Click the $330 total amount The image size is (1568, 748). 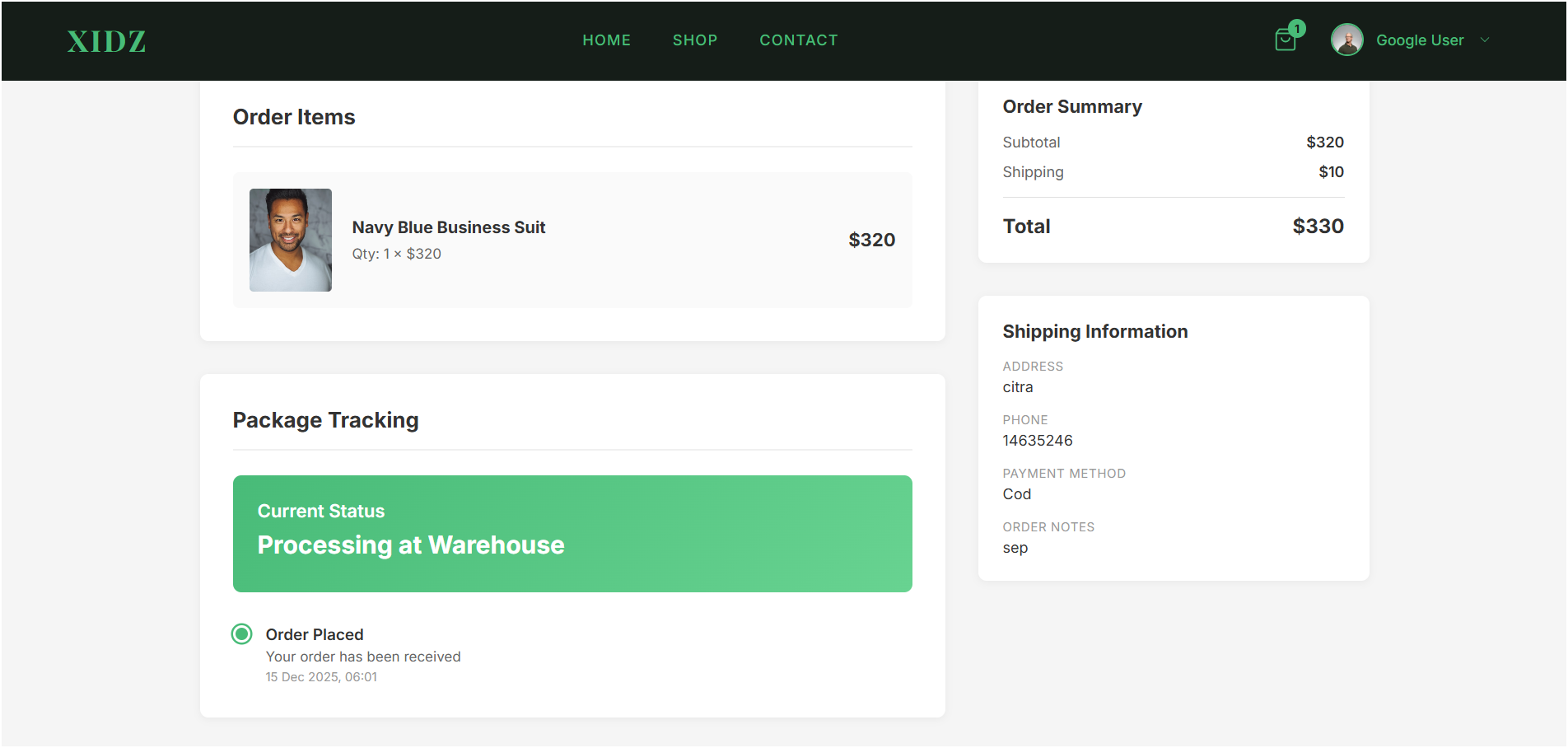point(1318,226)
